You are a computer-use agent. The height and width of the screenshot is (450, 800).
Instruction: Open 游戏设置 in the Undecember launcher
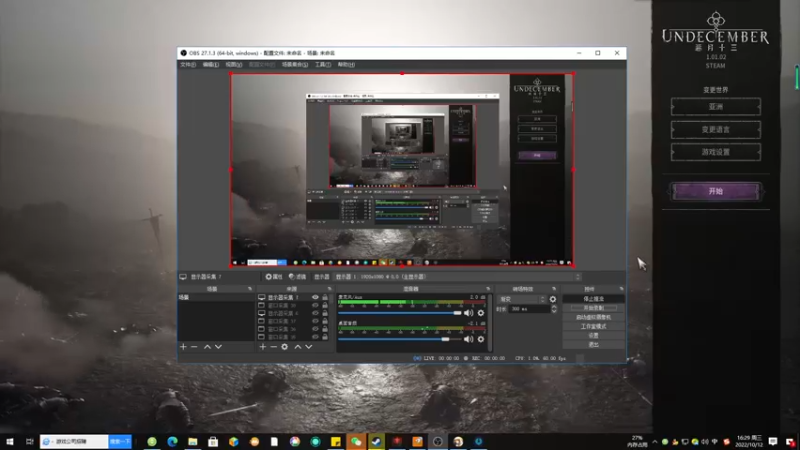[x=716, y=152]
